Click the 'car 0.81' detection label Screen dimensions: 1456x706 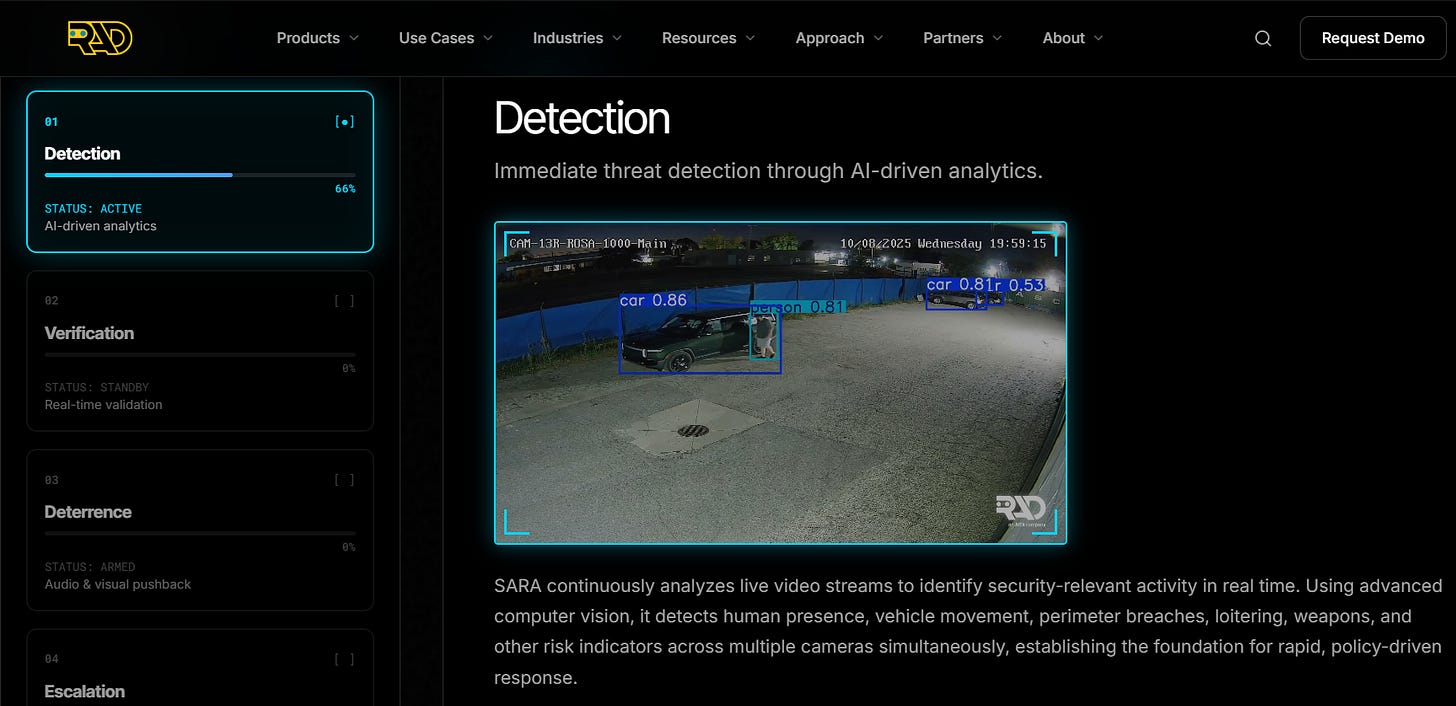tap(957, 285)
